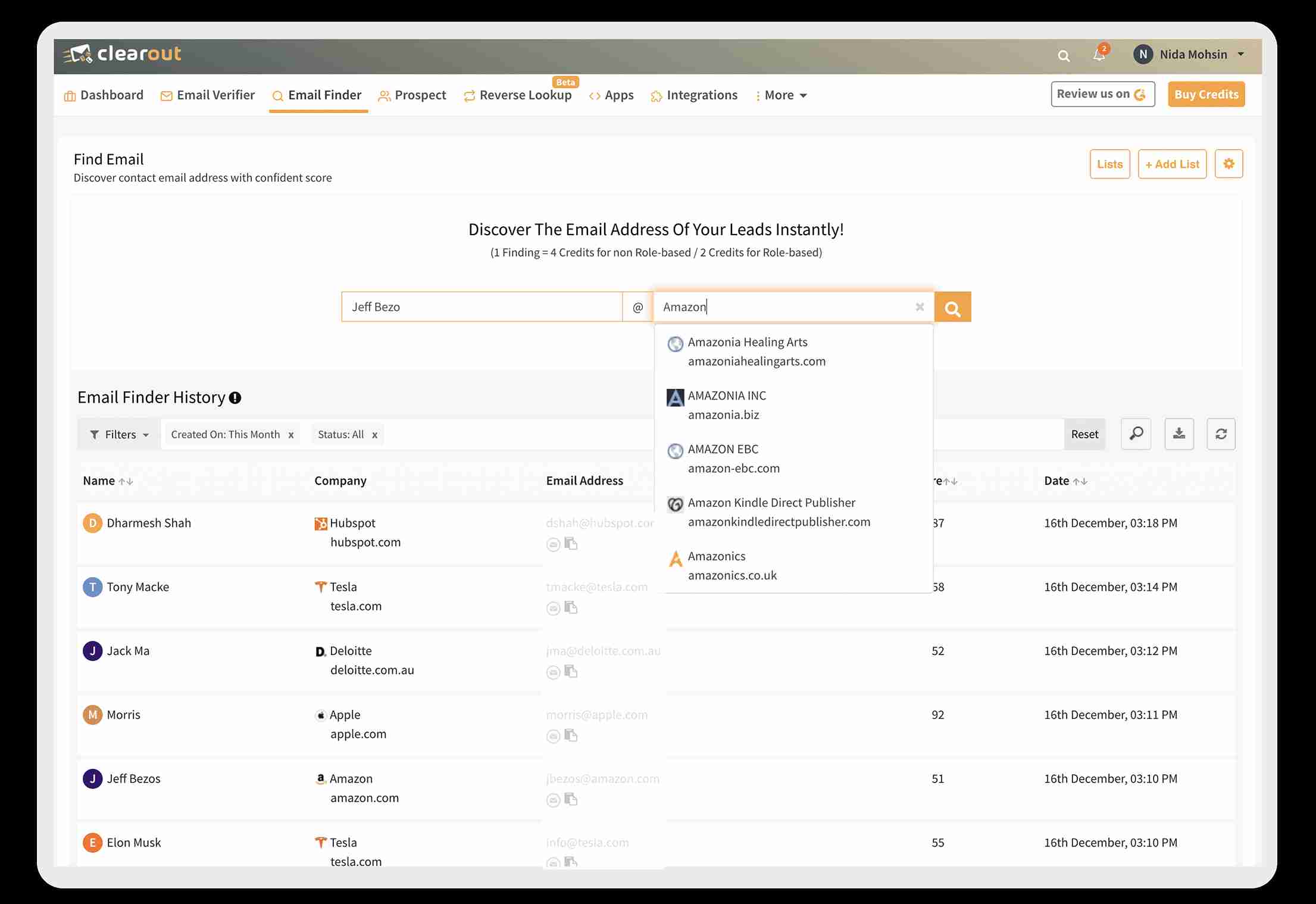Expand the Filters dropdown

(x=119, y=435)
